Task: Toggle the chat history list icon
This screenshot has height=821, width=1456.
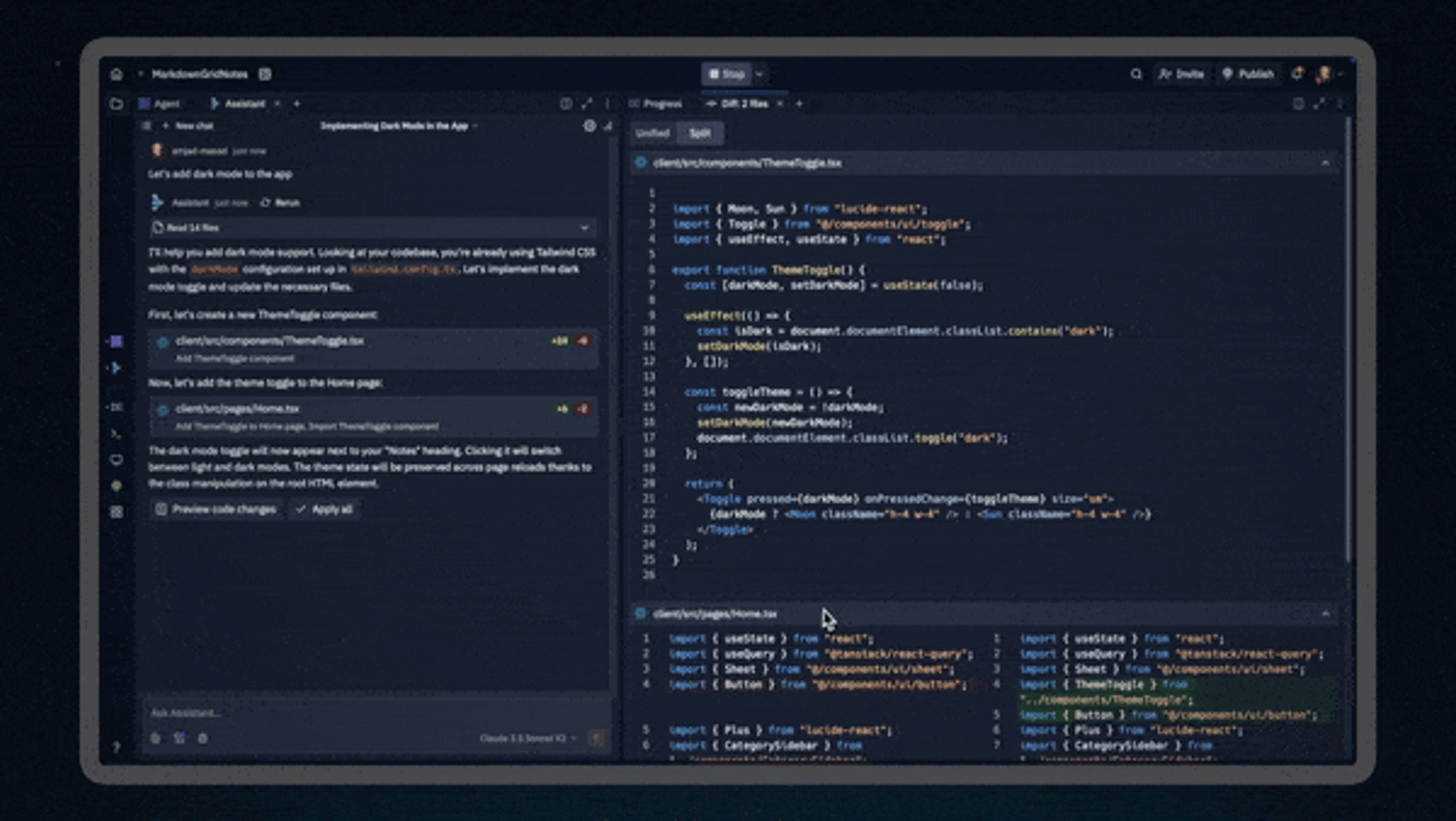Action: 146,126
